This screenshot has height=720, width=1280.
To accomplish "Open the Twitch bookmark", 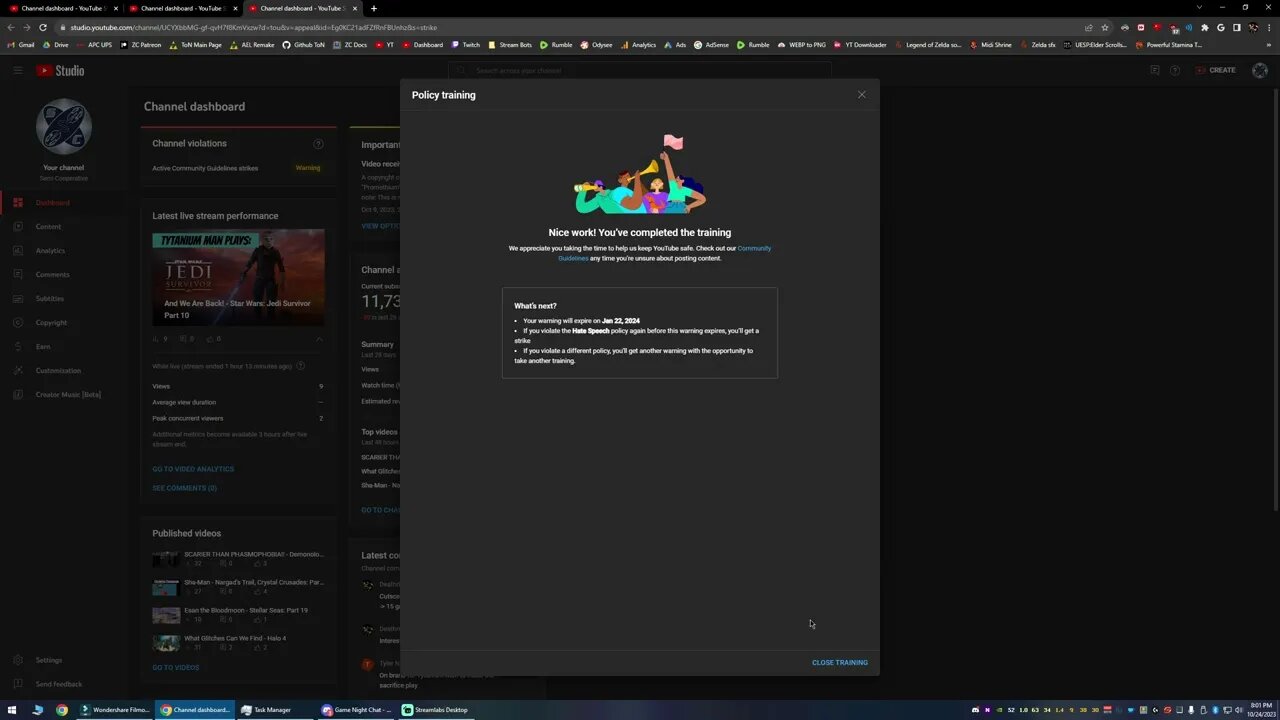I will point(466,45).
